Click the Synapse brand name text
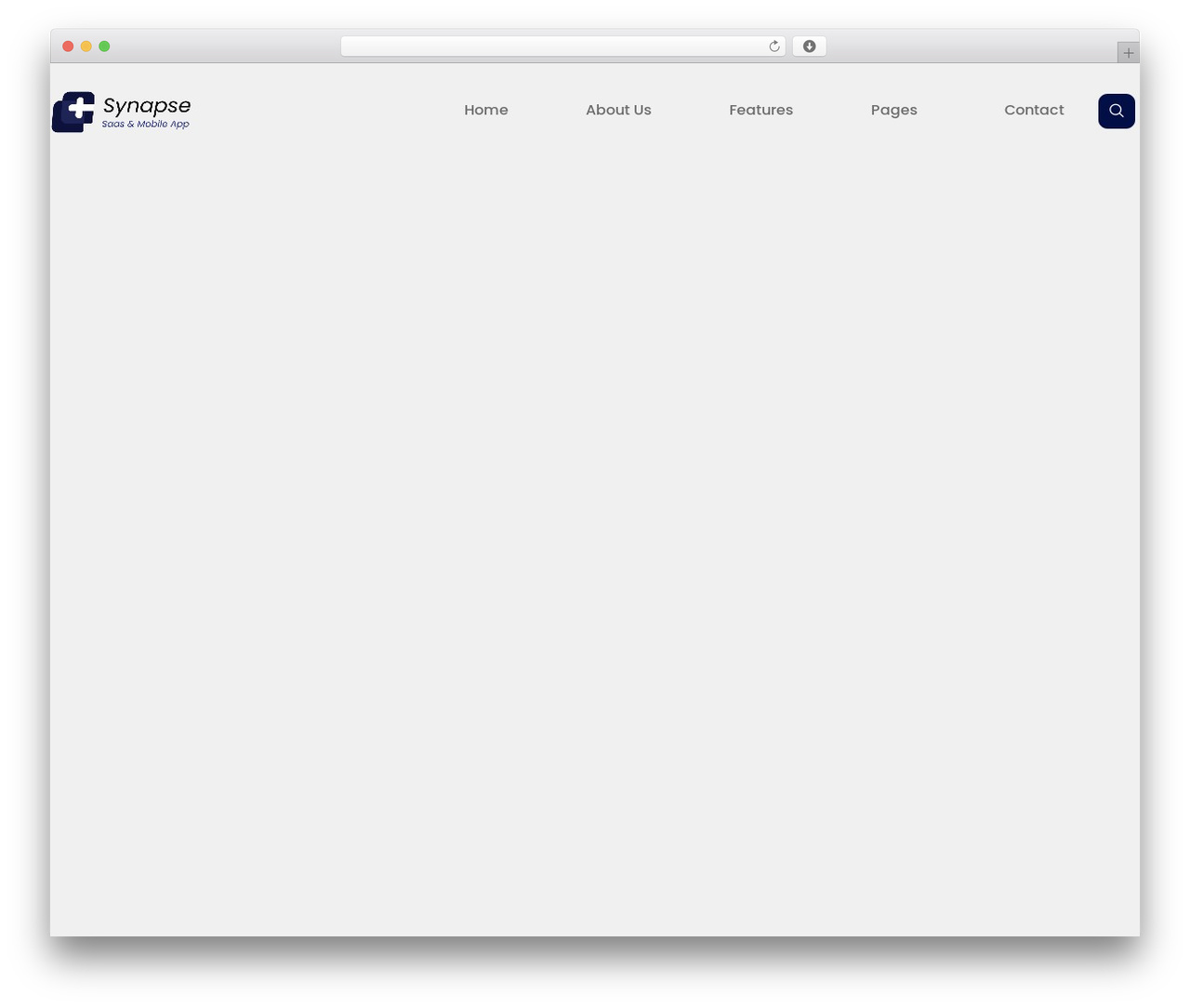The height and width of the screenshot is (1008, 1190). (147, 106)
